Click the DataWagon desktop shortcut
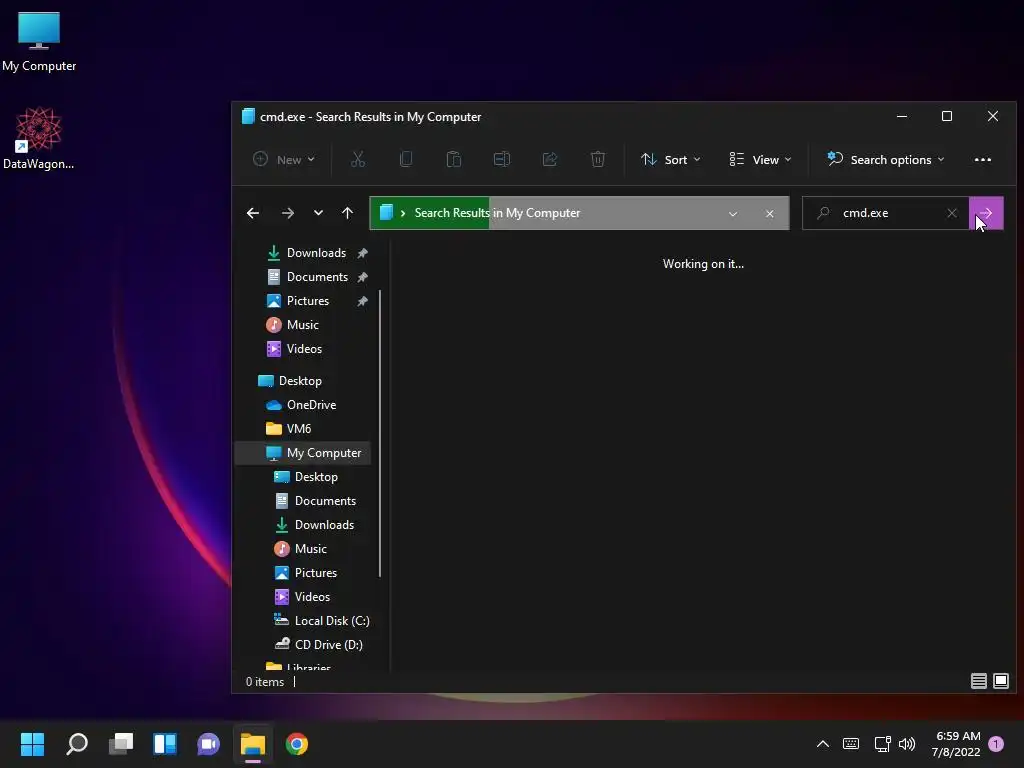Viewport: 1024px width, 768px height. [39, 138]
